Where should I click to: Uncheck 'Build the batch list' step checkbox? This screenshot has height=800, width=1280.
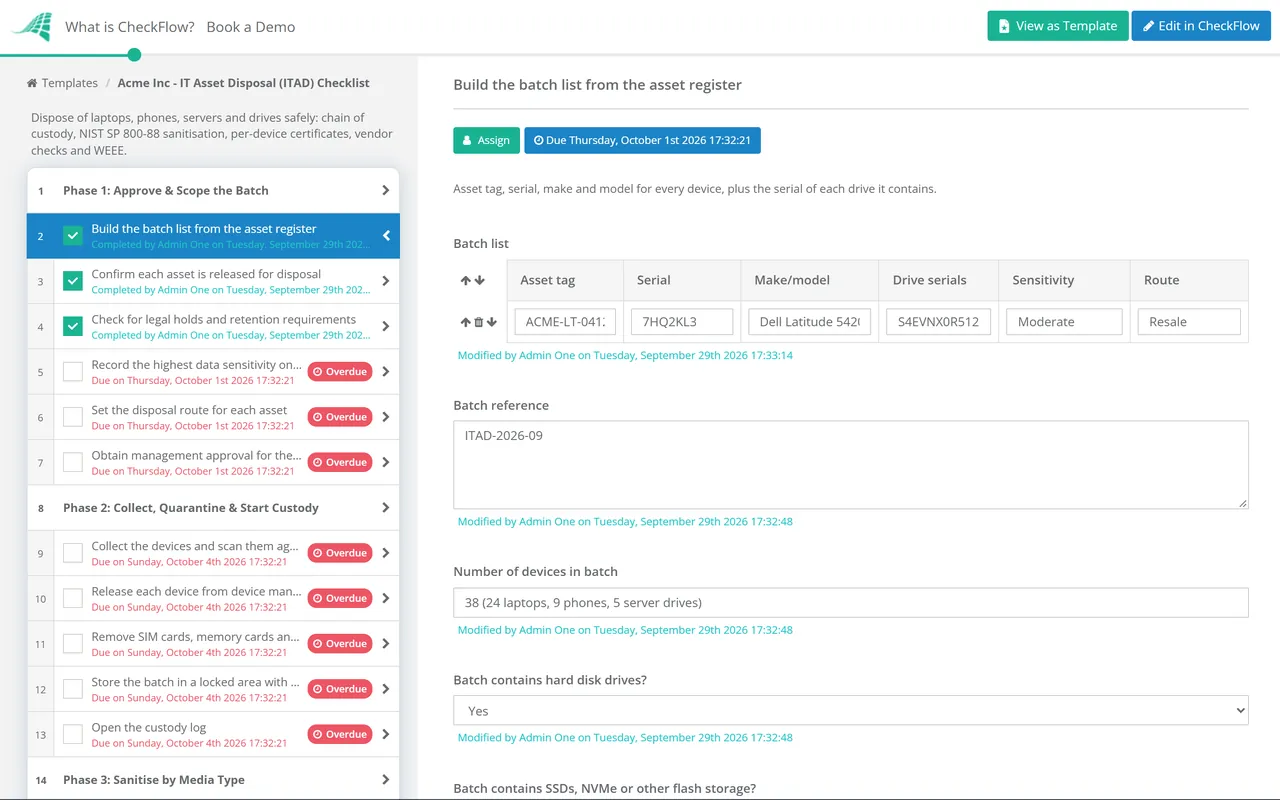73,236
